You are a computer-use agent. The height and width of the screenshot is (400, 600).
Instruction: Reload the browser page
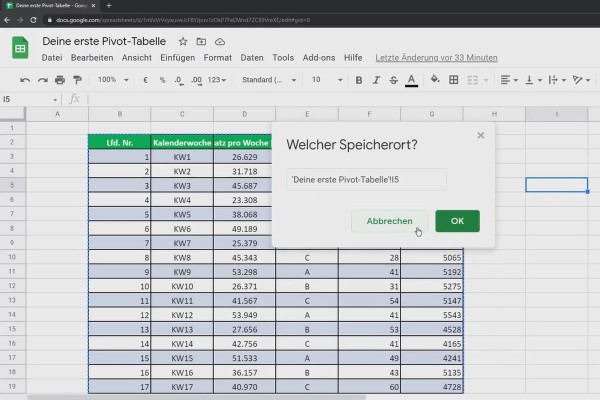(x=34, y=20)
